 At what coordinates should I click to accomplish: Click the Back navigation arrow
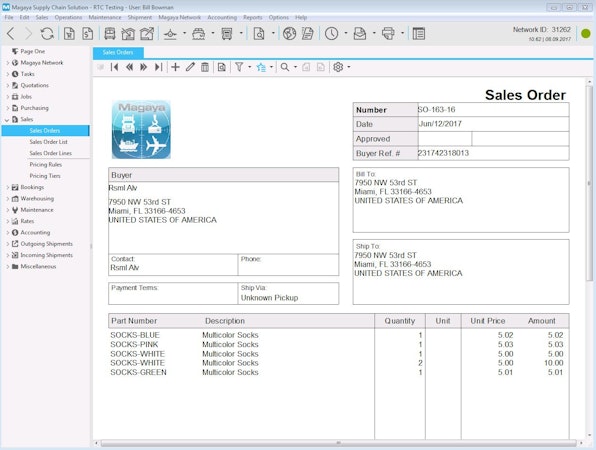click(11, 34)
